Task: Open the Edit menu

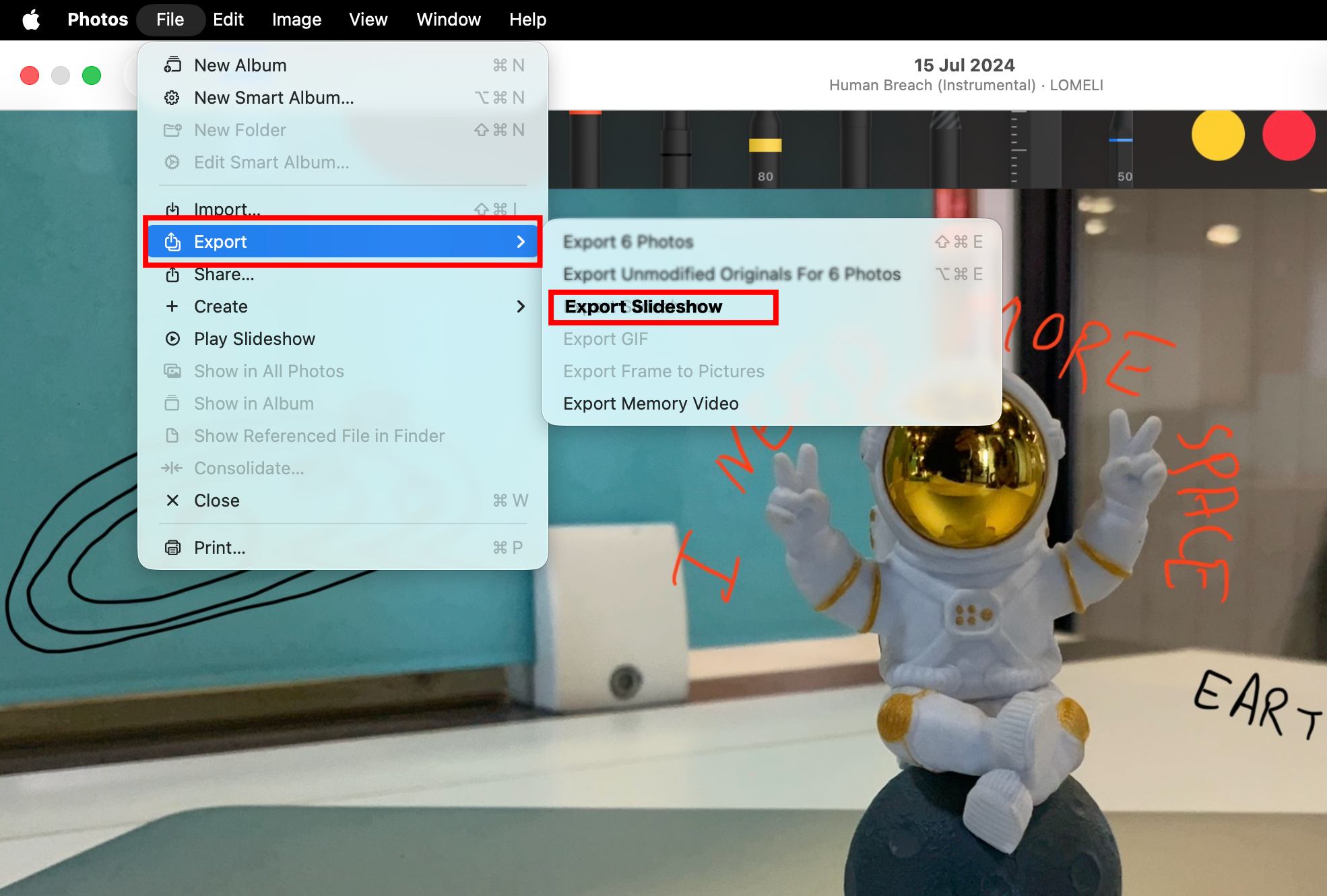Action: (228, 20)
